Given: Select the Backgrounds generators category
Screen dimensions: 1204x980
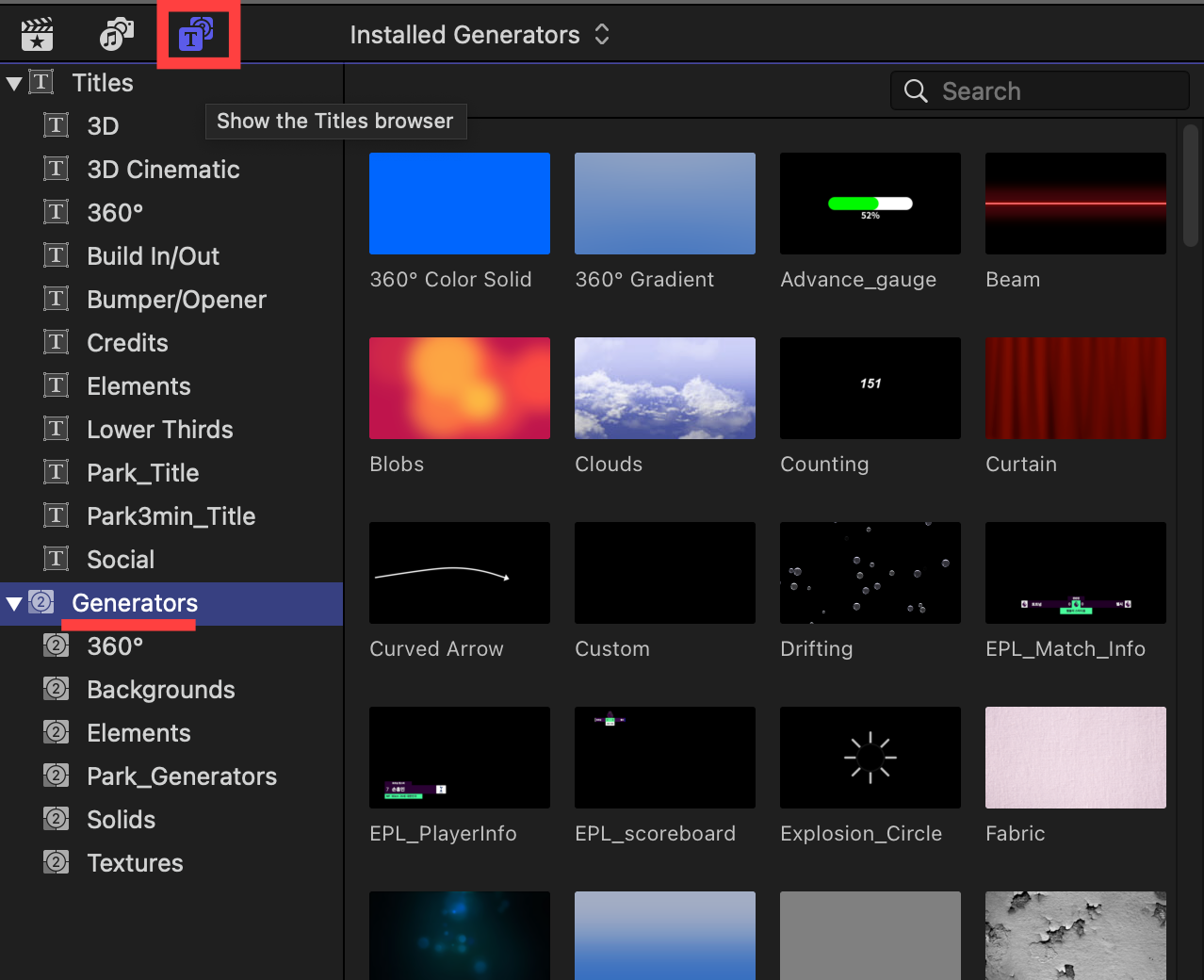Looking at the screenshot, I should click(x=171, y=689).
